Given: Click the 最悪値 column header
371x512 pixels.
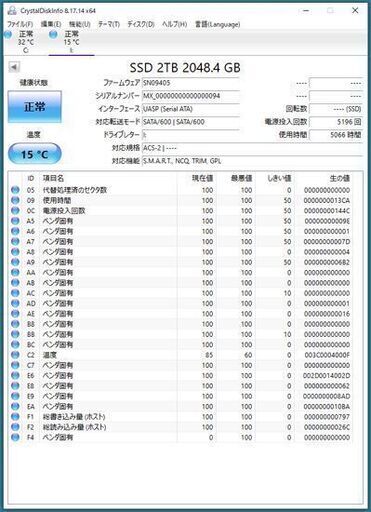Looking at the screenshot, I should [241, 179].
